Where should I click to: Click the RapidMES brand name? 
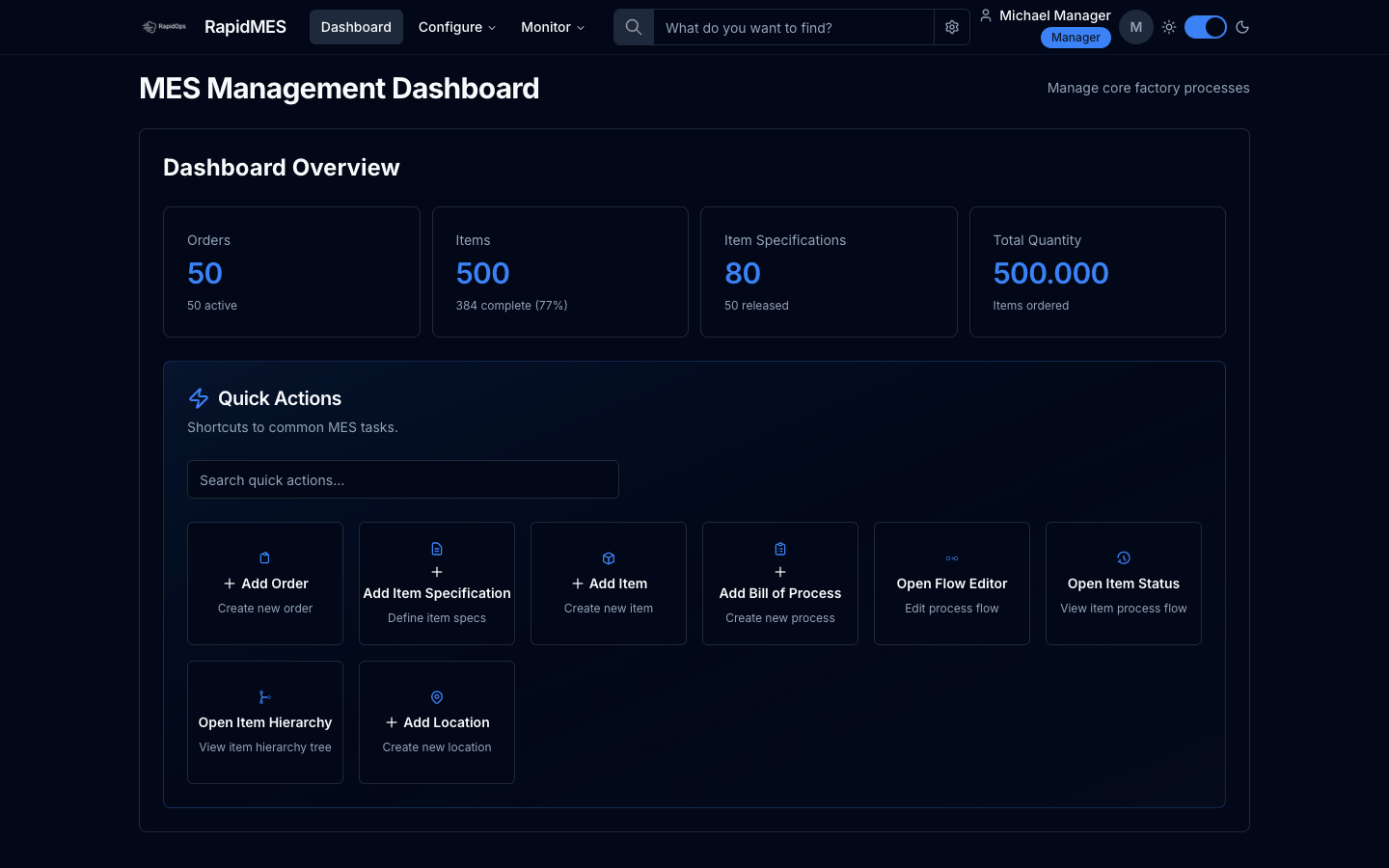point(245,27)
